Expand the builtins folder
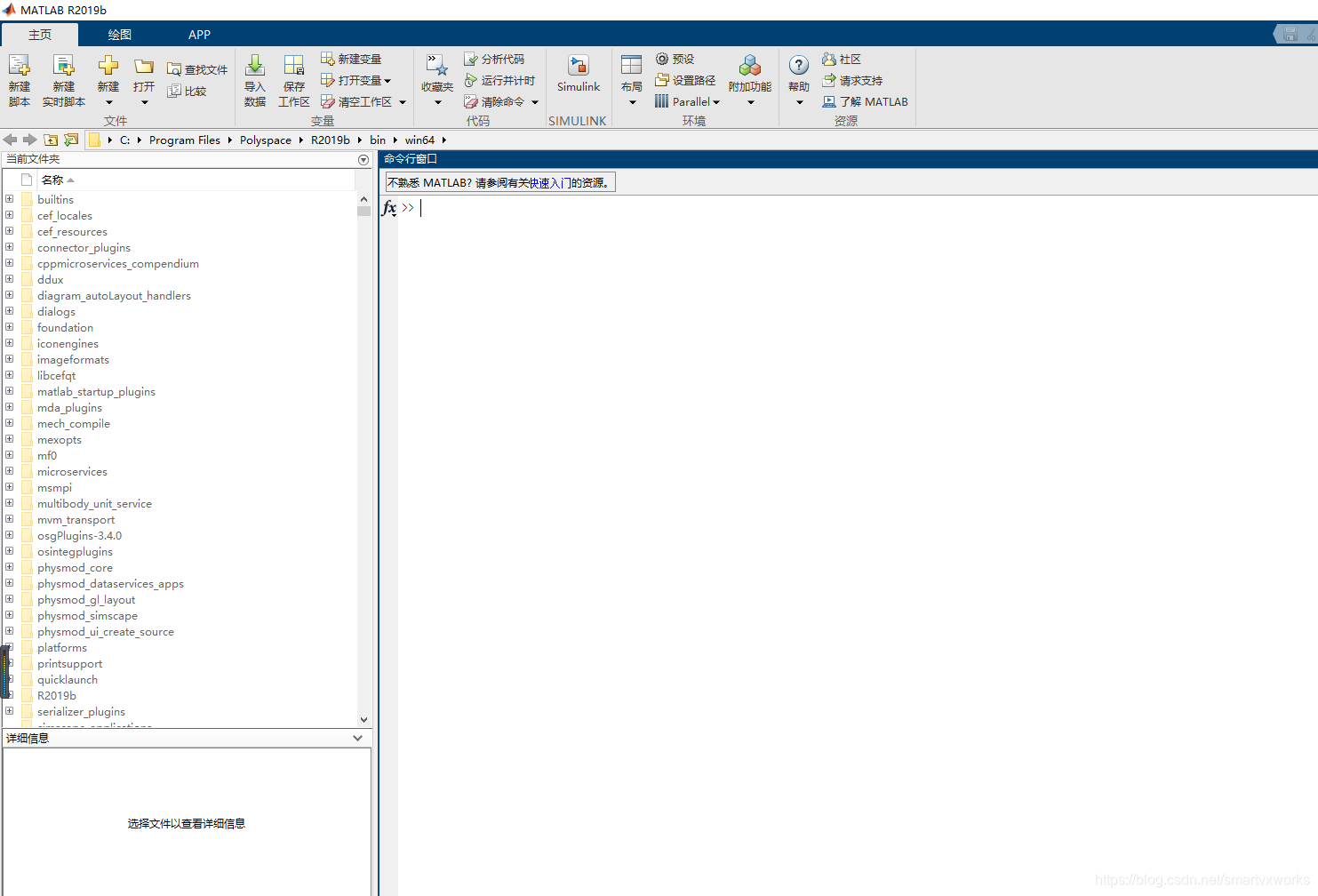 click(x=9, y=199)
